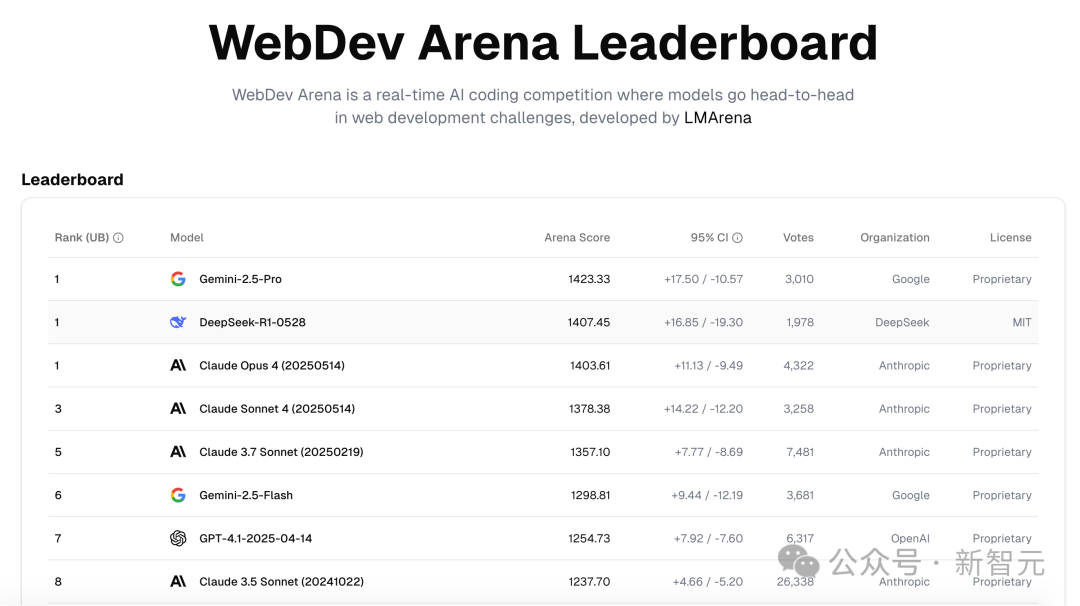Screen dimensions: 1080x606
Task: Sort by the License column header
Action: pyautogui.click(x=1010, y=238)
